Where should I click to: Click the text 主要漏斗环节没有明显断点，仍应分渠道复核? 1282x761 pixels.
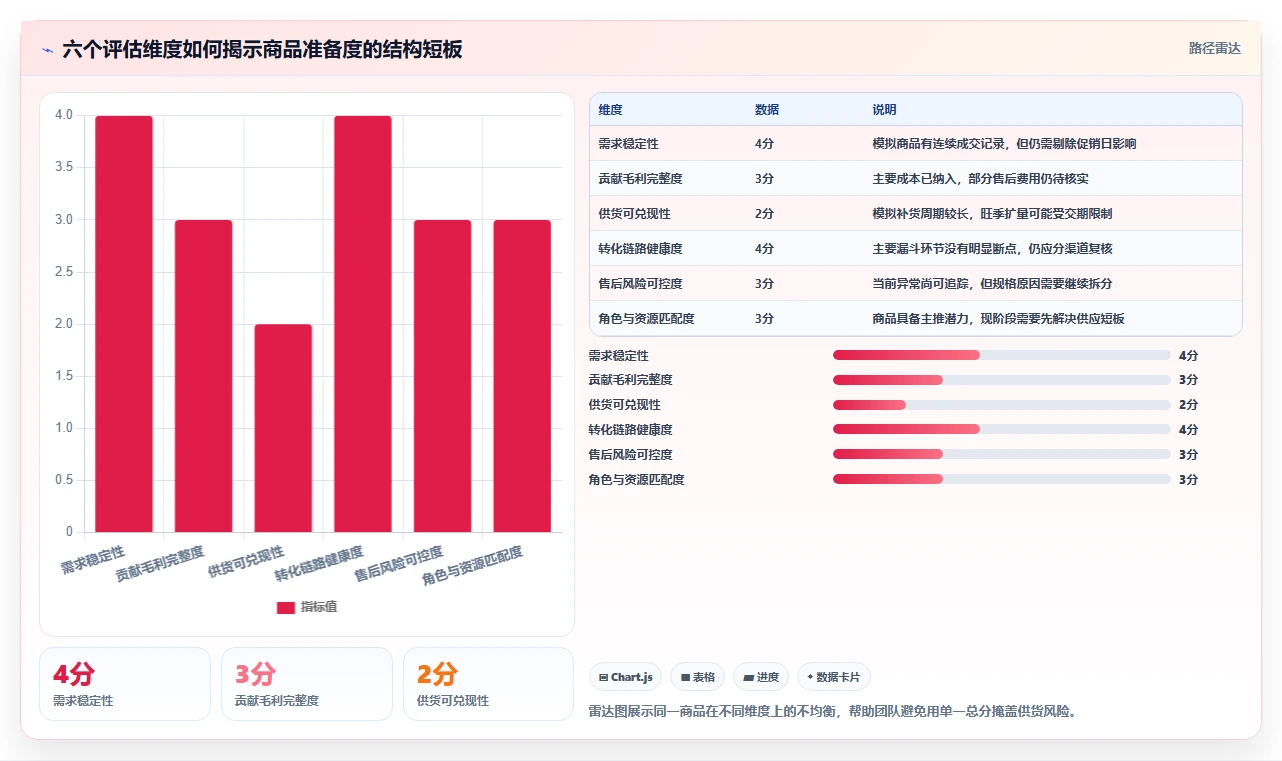pyautogui.click(x=992, y=249)
